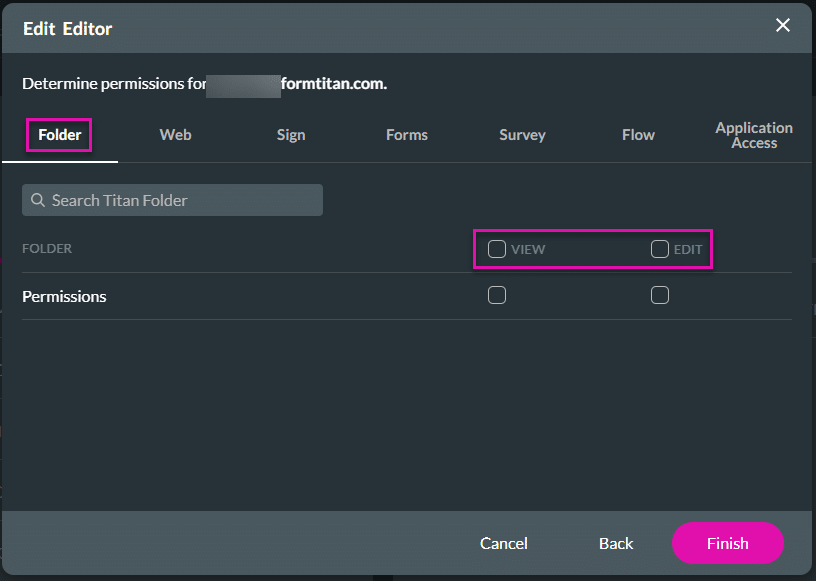Open the Flow tab
Viewport: 816px width, 581px height.
point(638,135)
